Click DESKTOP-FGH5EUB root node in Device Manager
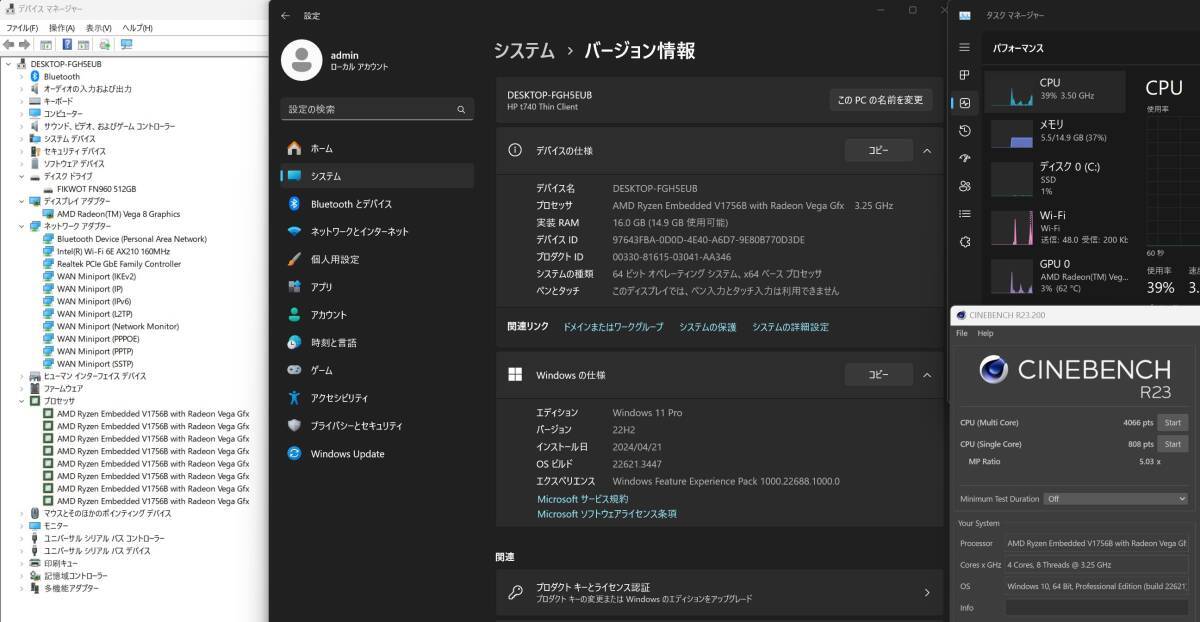 66,63
